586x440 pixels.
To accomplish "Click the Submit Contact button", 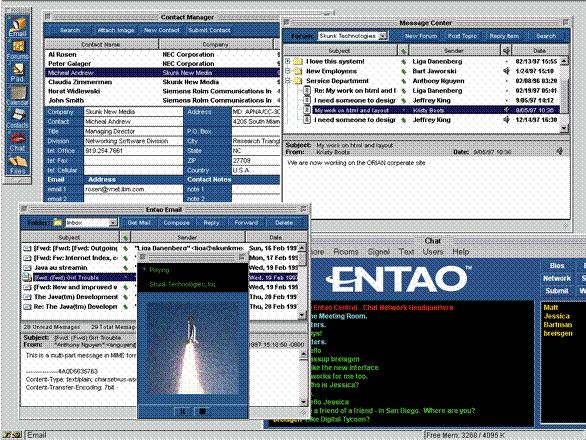I will click(x=209, y=30).
